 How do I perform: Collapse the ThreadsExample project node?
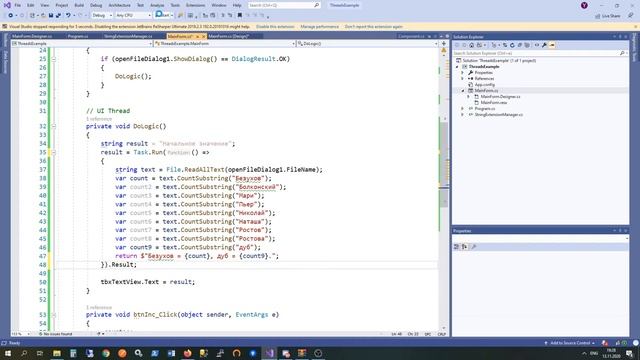[458, 67]
